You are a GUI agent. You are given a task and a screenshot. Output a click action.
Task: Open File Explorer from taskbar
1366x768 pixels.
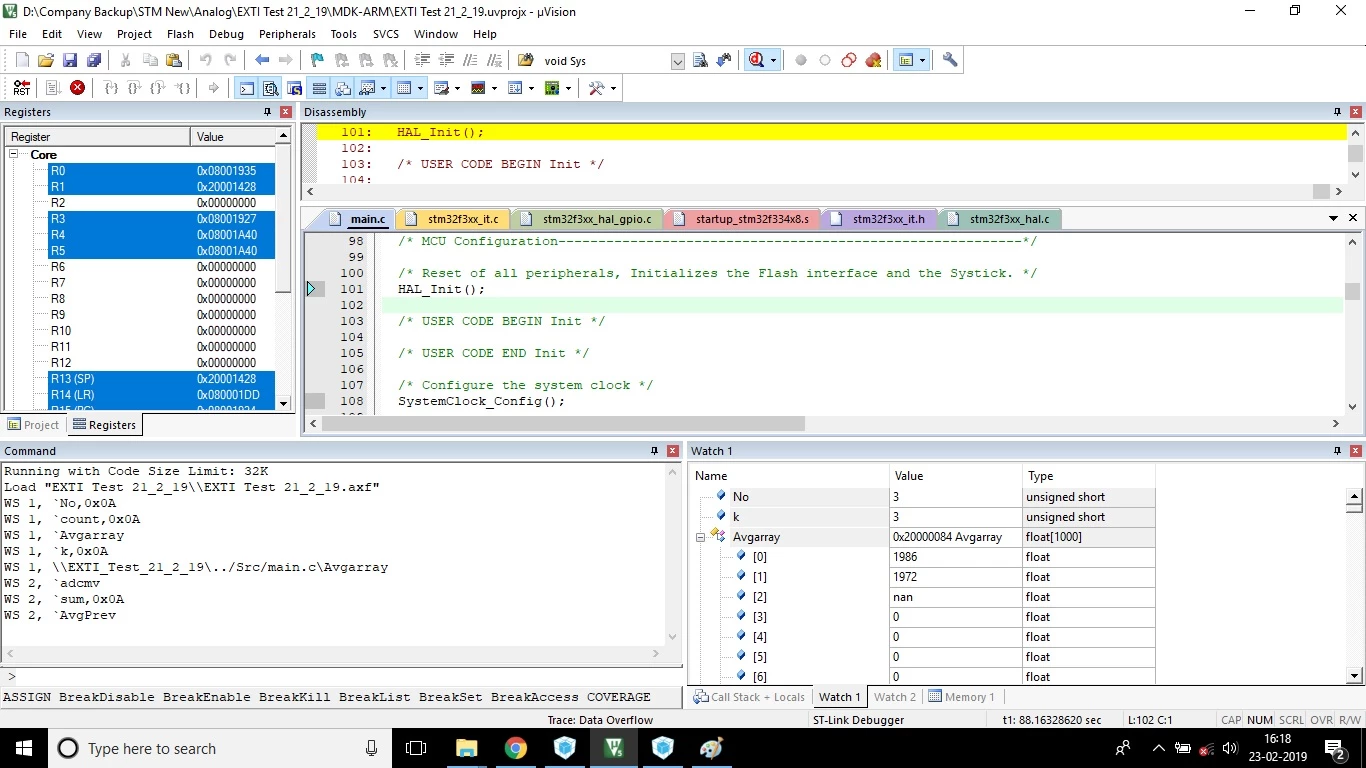click(x=467, y=748)
